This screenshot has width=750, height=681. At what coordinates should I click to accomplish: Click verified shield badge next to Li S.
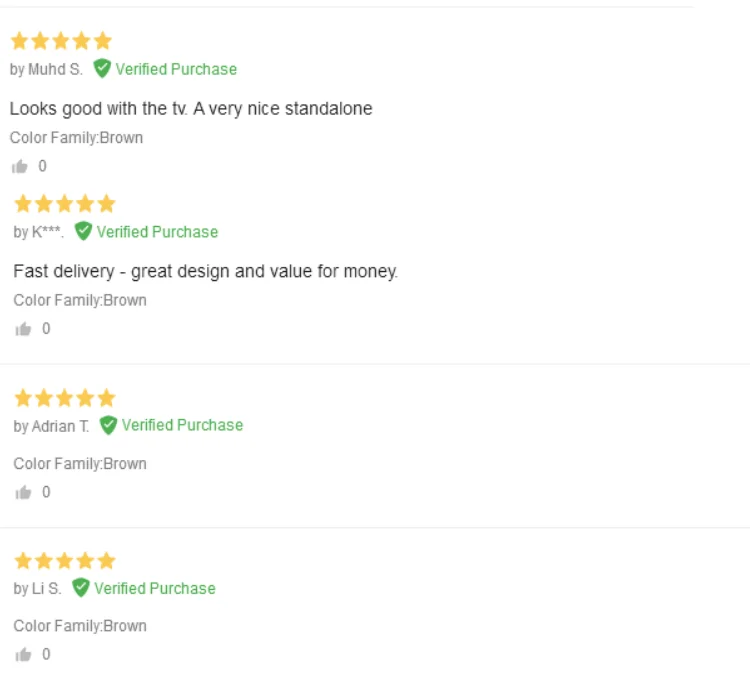tap(81, 588)
